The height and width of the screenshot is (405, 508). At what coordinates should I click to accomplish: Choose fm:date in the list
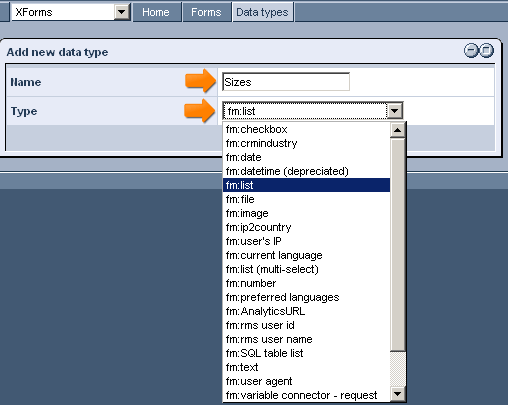click(306, 157)
